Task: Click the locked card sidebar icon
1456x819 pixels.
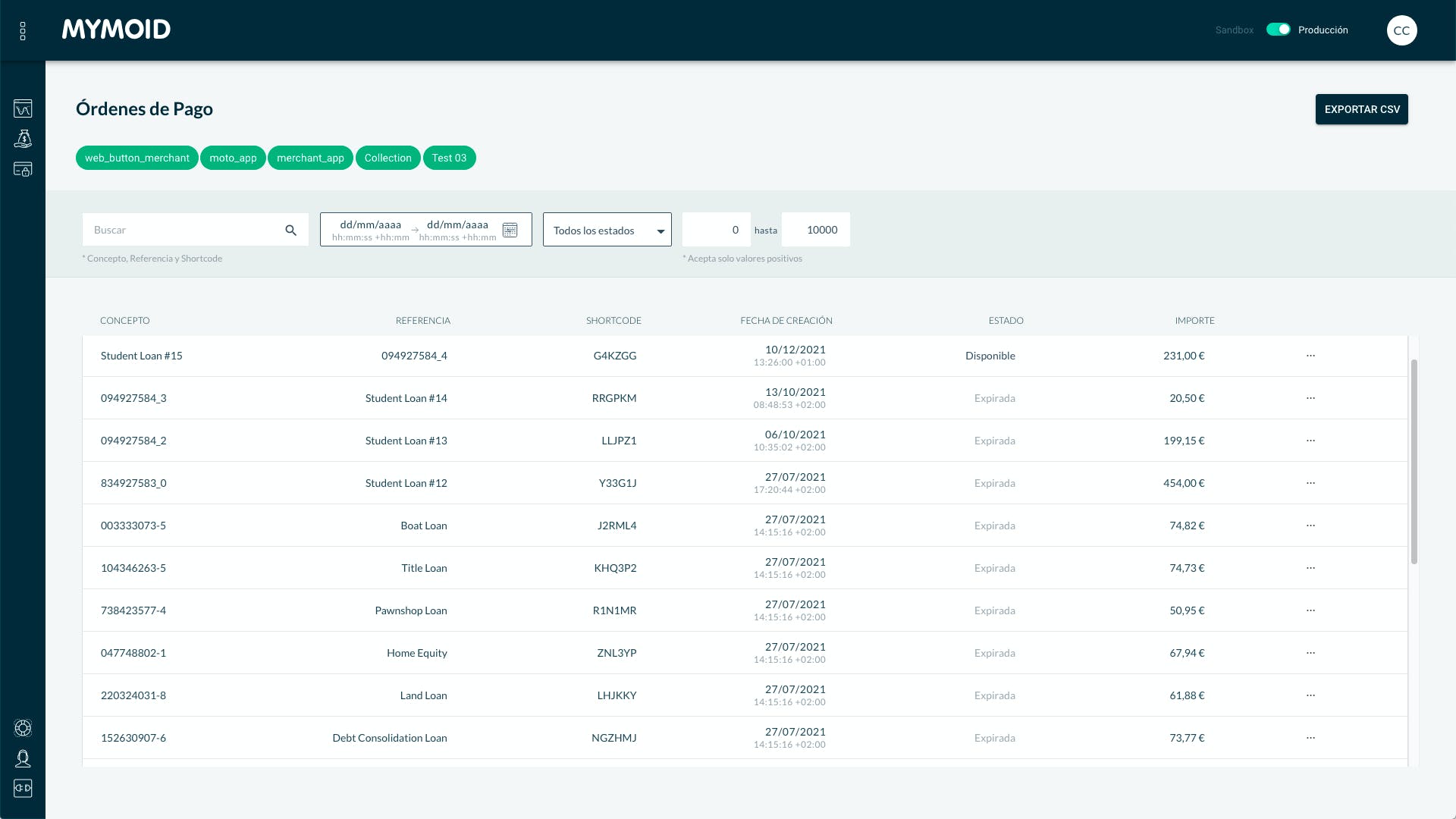Action: 23,169
